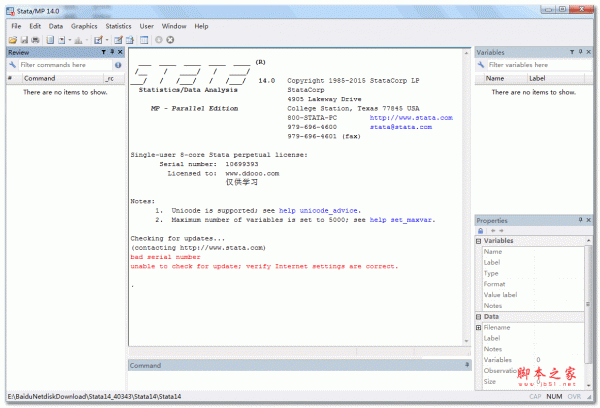Click the Open file toolbar icon
The height and width of the screenshot is (408, 600).
(x=13, y=40)
